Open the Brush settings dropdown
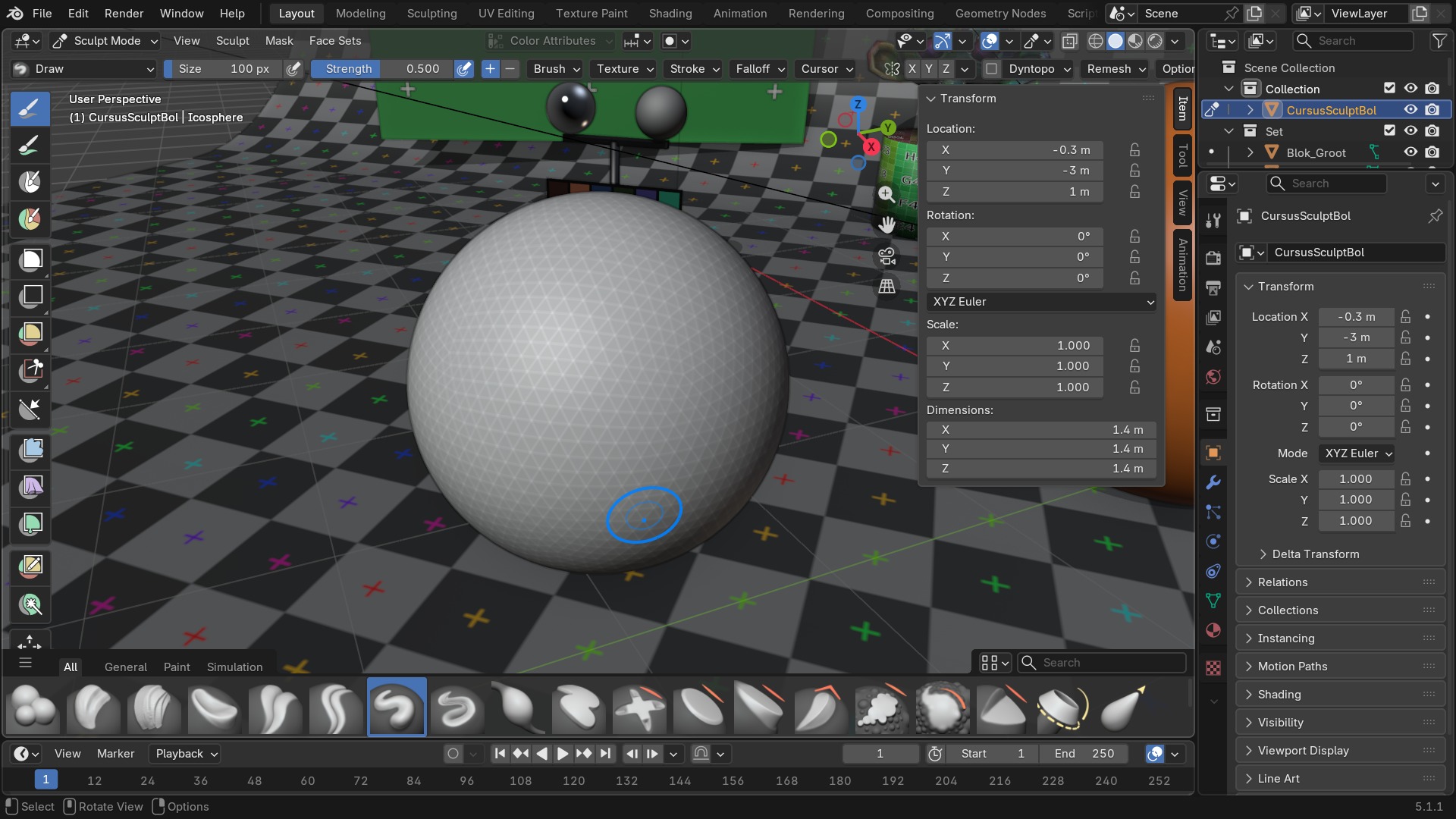 click(557, 69)
